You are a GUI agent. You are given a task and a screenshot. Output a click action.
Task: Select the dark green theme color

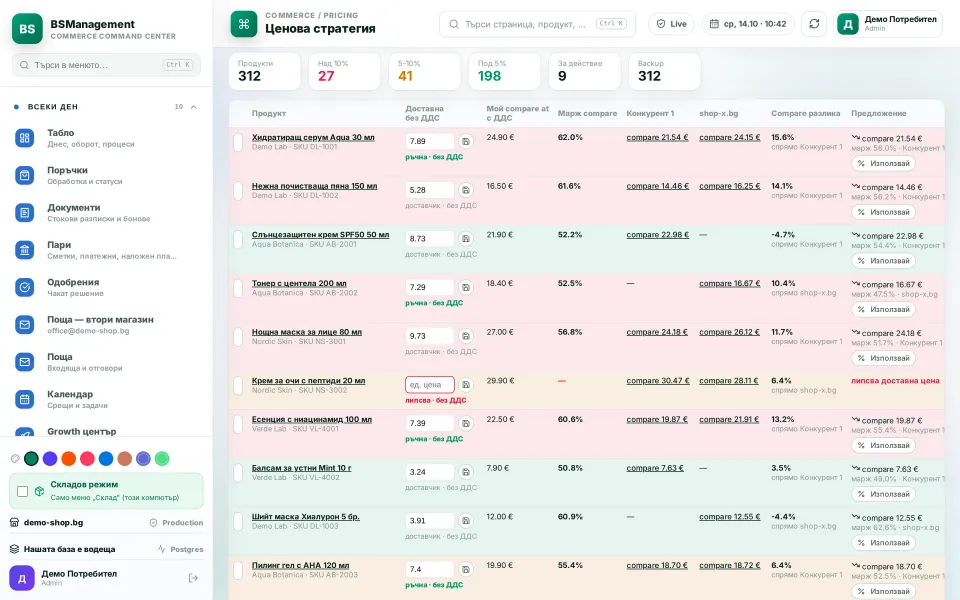coord(31,459)
